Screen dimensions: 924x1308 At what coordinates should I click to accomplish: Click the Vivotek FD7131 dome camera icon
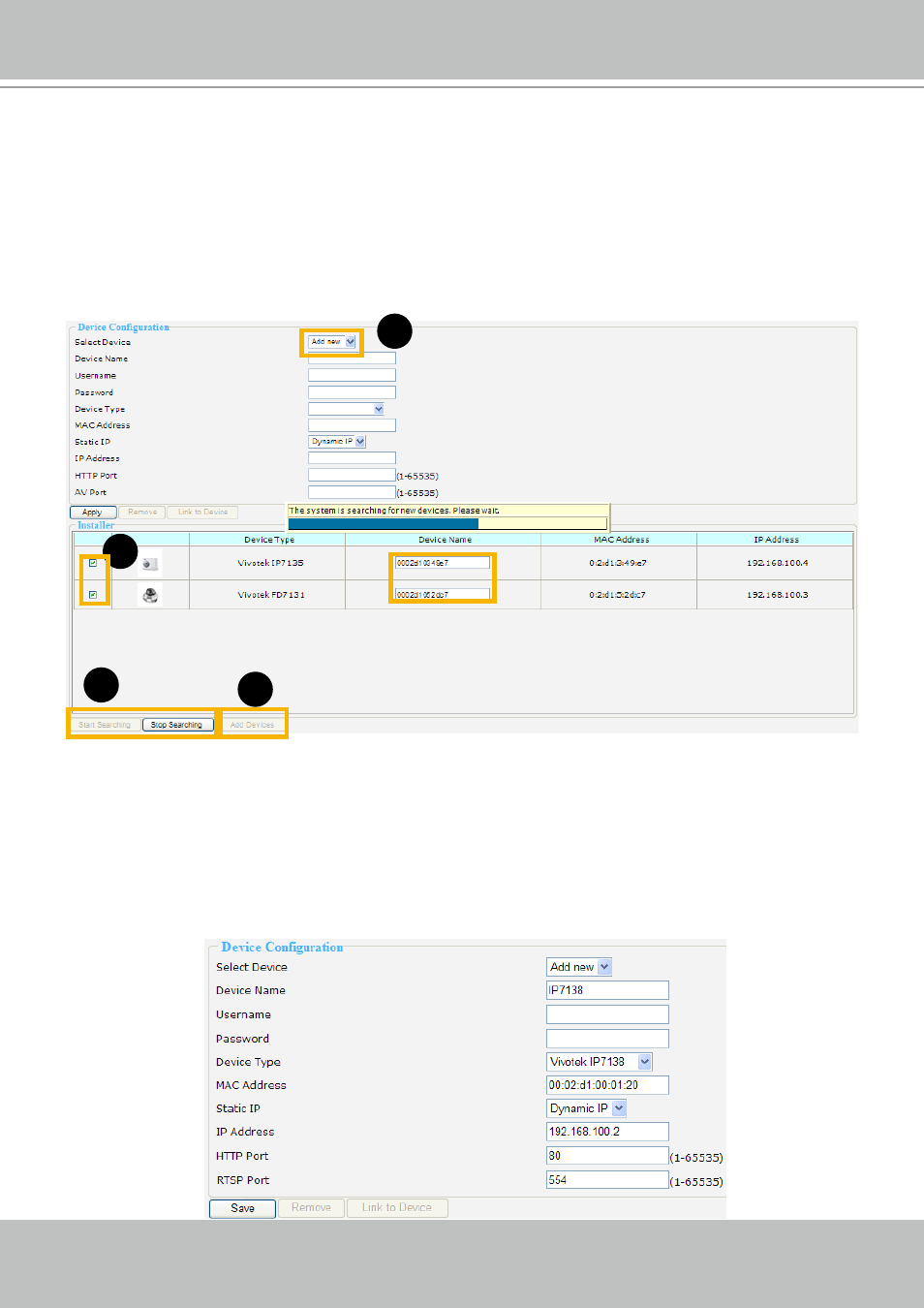[x=150, y=595]
